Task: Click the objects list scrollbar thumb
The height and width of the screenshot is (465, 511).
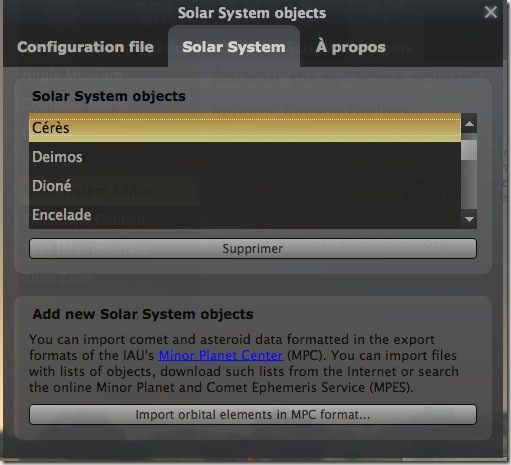Action: [x=469, y=150]
